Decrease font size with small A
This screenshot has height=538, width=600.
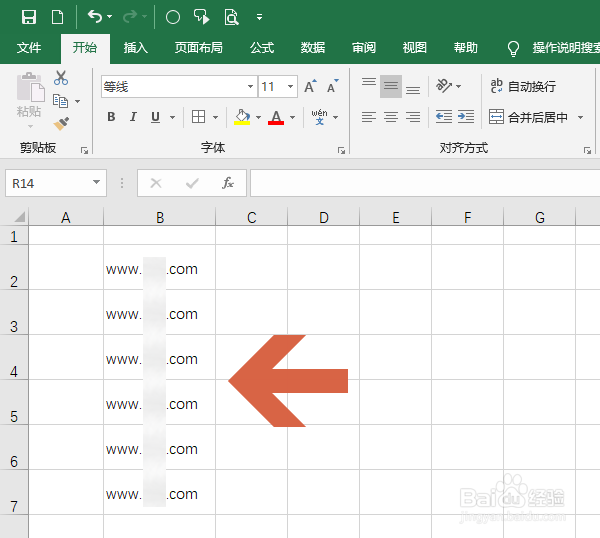click(x=333, y=86)
